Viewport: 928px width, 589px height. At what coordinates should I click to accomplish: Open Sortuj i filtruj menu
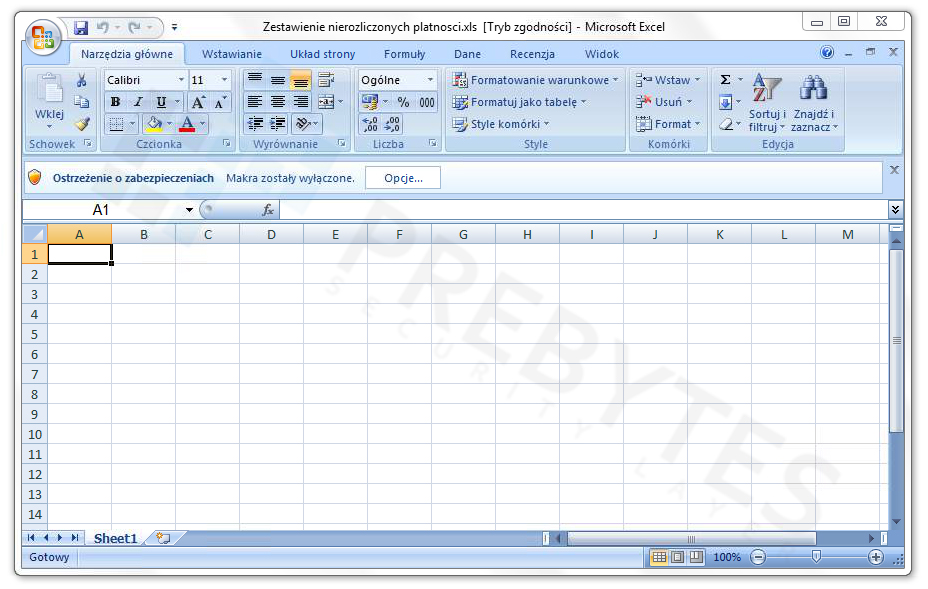point(767,102)
